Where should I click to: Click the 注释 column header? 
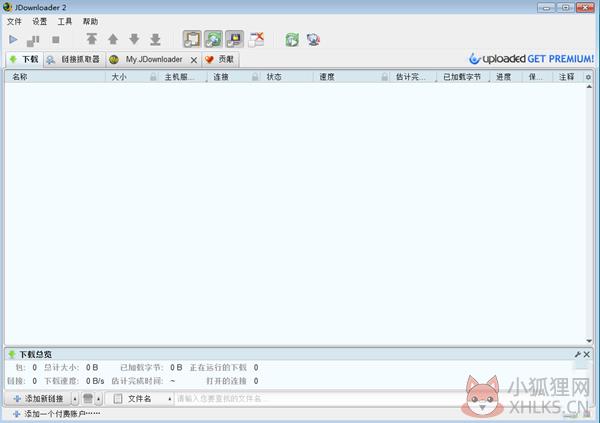(x=567, y=77)
